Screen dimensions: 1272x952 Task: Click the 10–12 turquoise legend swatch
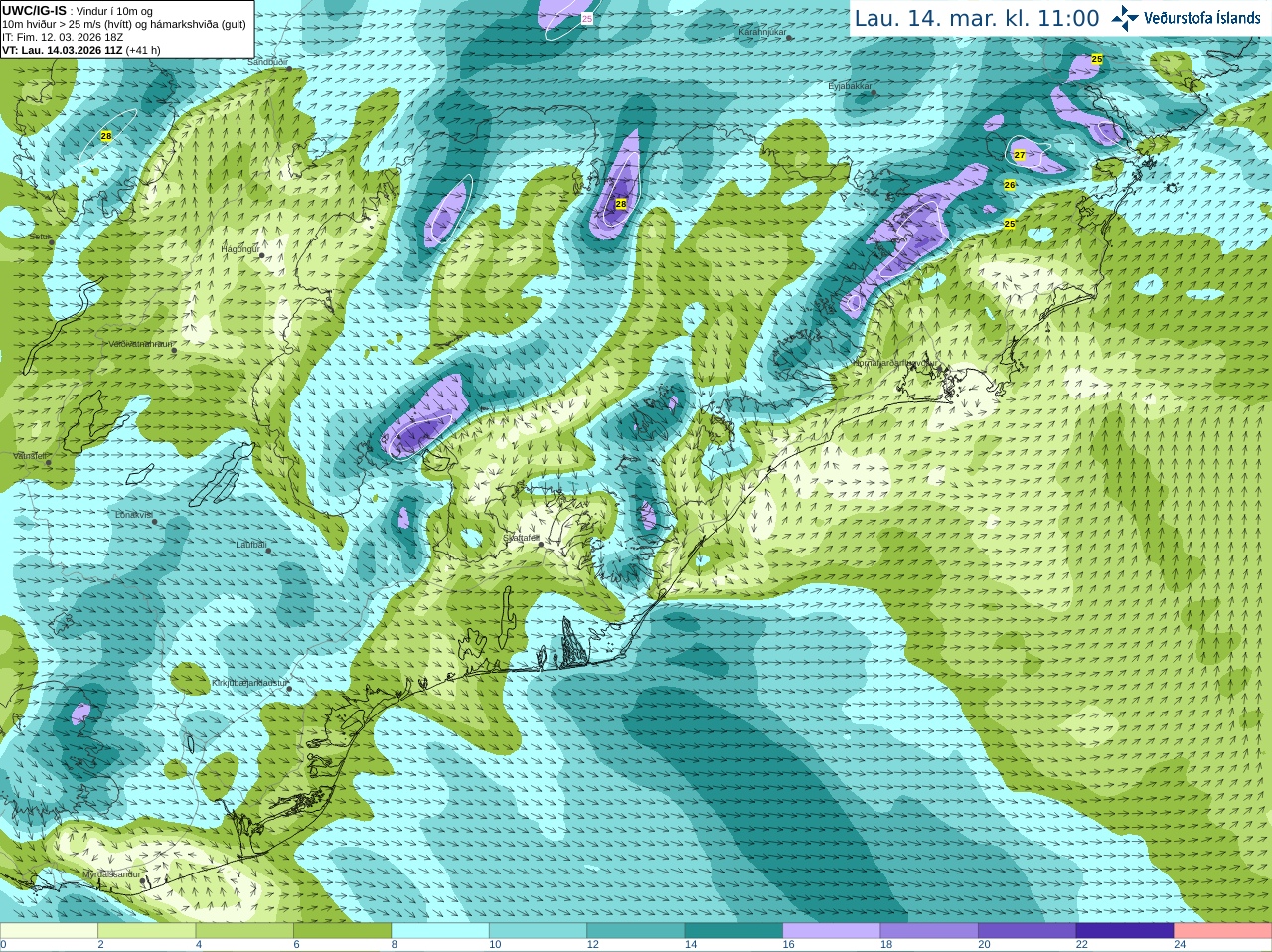[538, 931]
